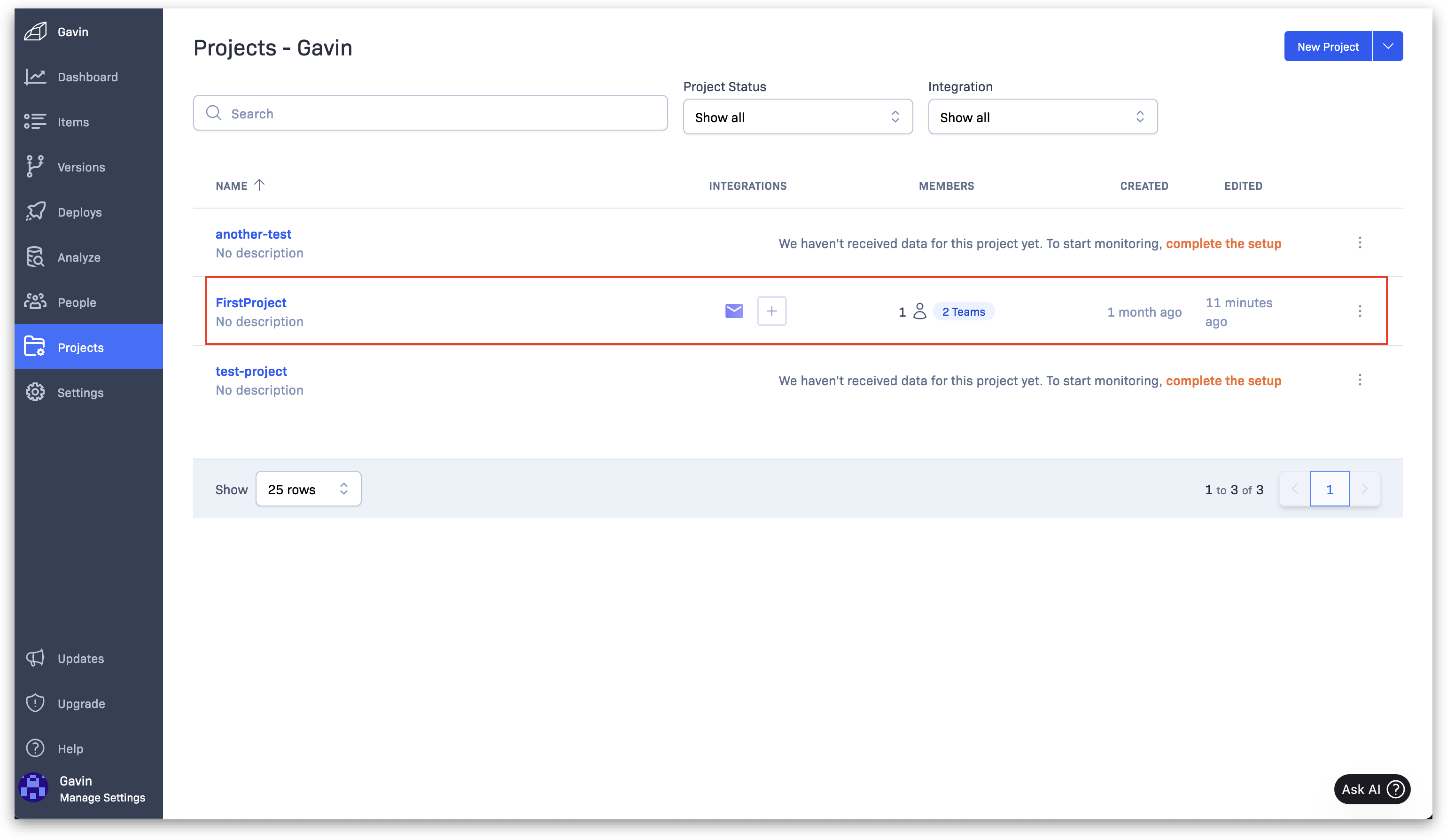Open Deploys section in sidebar
Image resolution: width=1447 pixels, height=840 pixels.
coord(79,212)
